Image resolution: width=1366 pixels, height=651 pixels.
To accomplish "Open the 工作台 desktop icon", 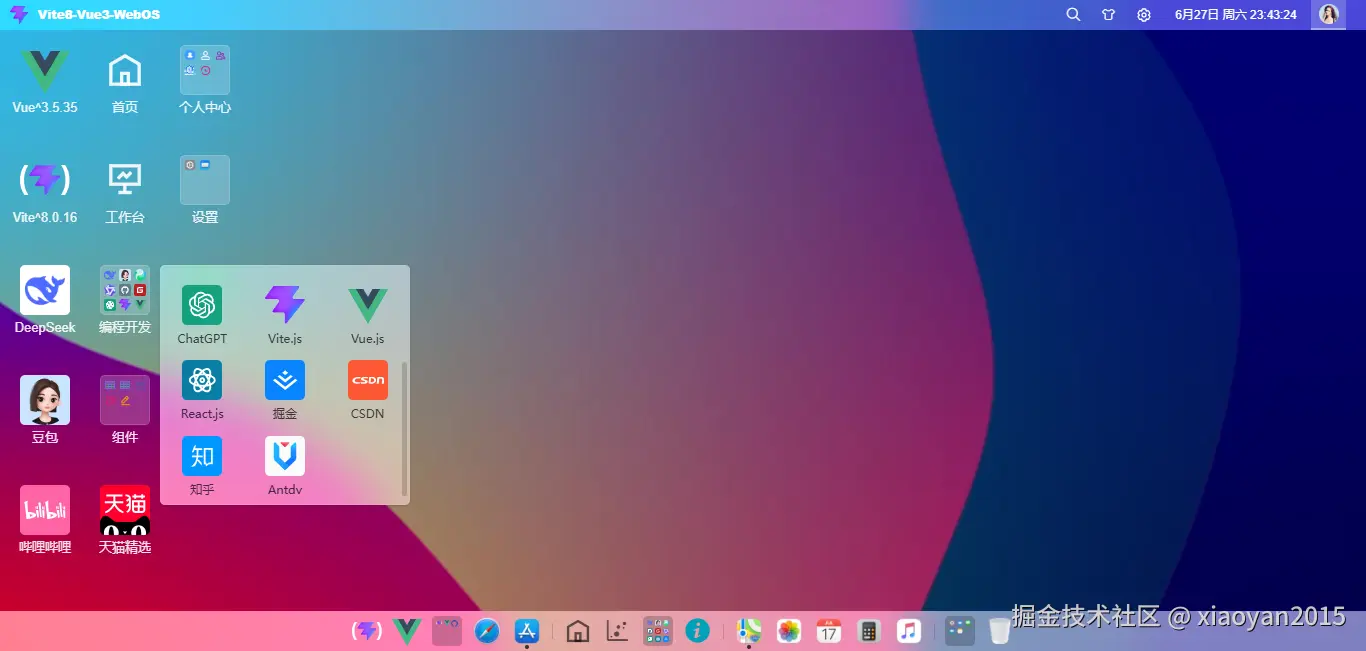I will click(x=125, y=180).
